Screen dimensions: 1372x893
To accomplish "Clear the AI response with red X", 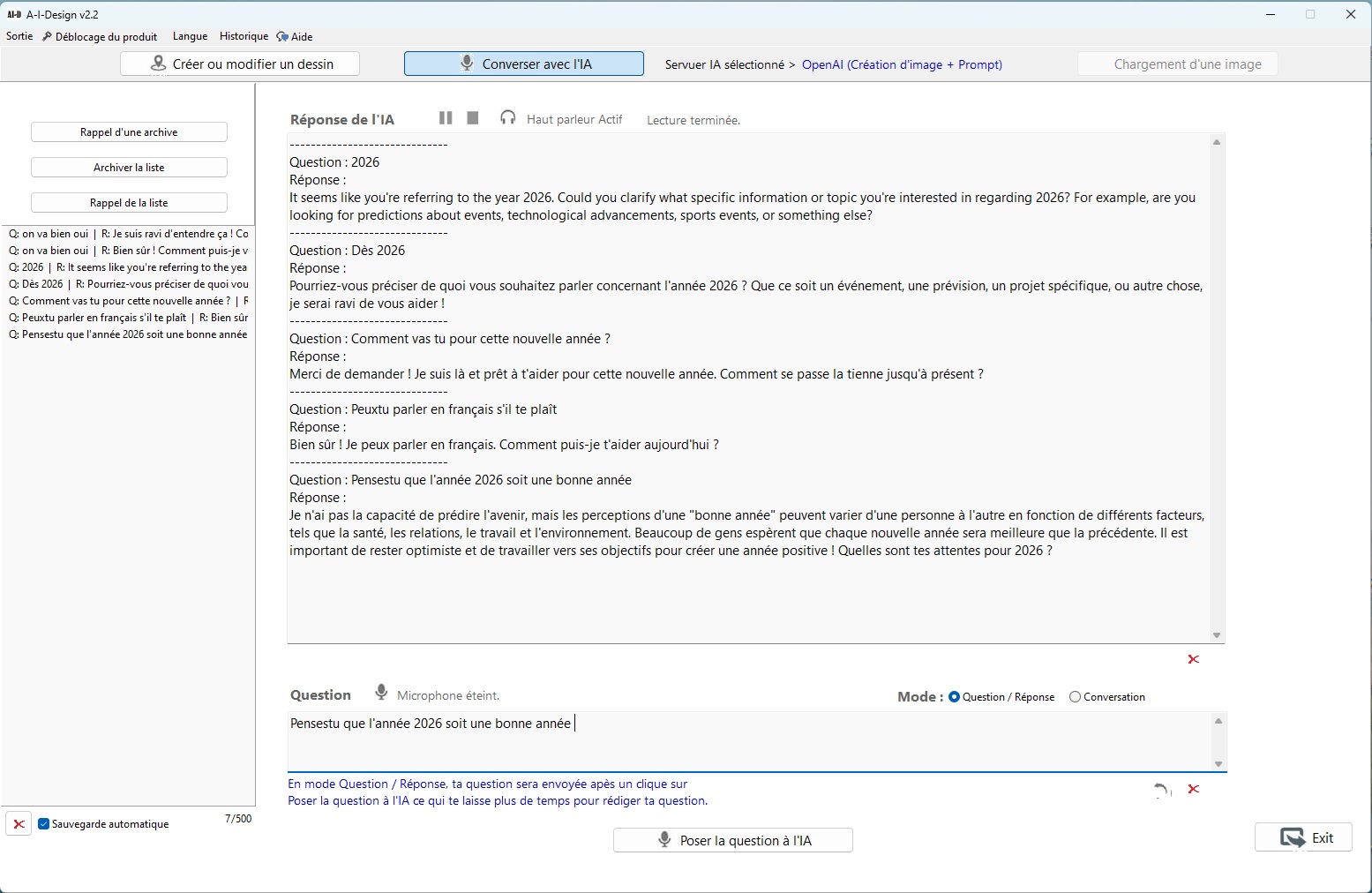I will coord(1193,659).
